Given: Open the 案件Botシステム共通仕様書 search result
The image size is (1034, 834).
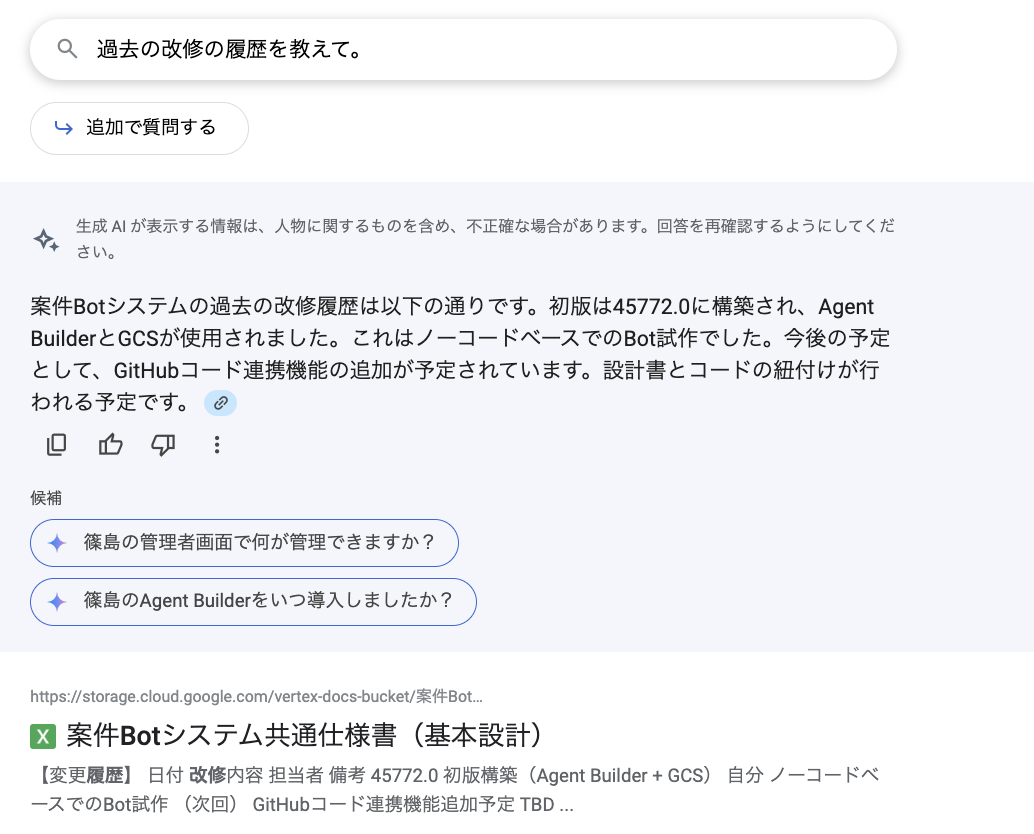Looking at the screenshot, I should click(300, 734).
